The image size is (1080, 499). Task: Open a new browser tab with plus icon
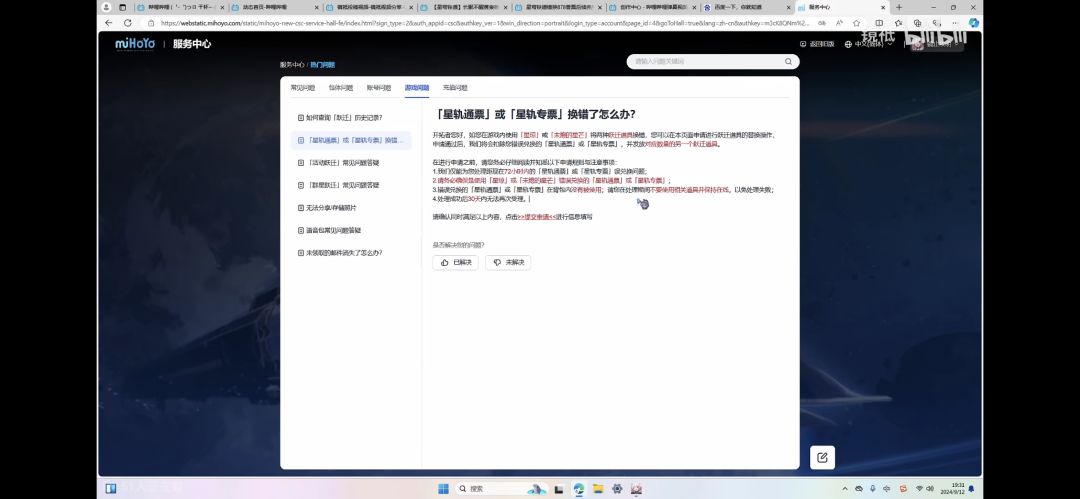pyautogui.click(x=899, y=8)
